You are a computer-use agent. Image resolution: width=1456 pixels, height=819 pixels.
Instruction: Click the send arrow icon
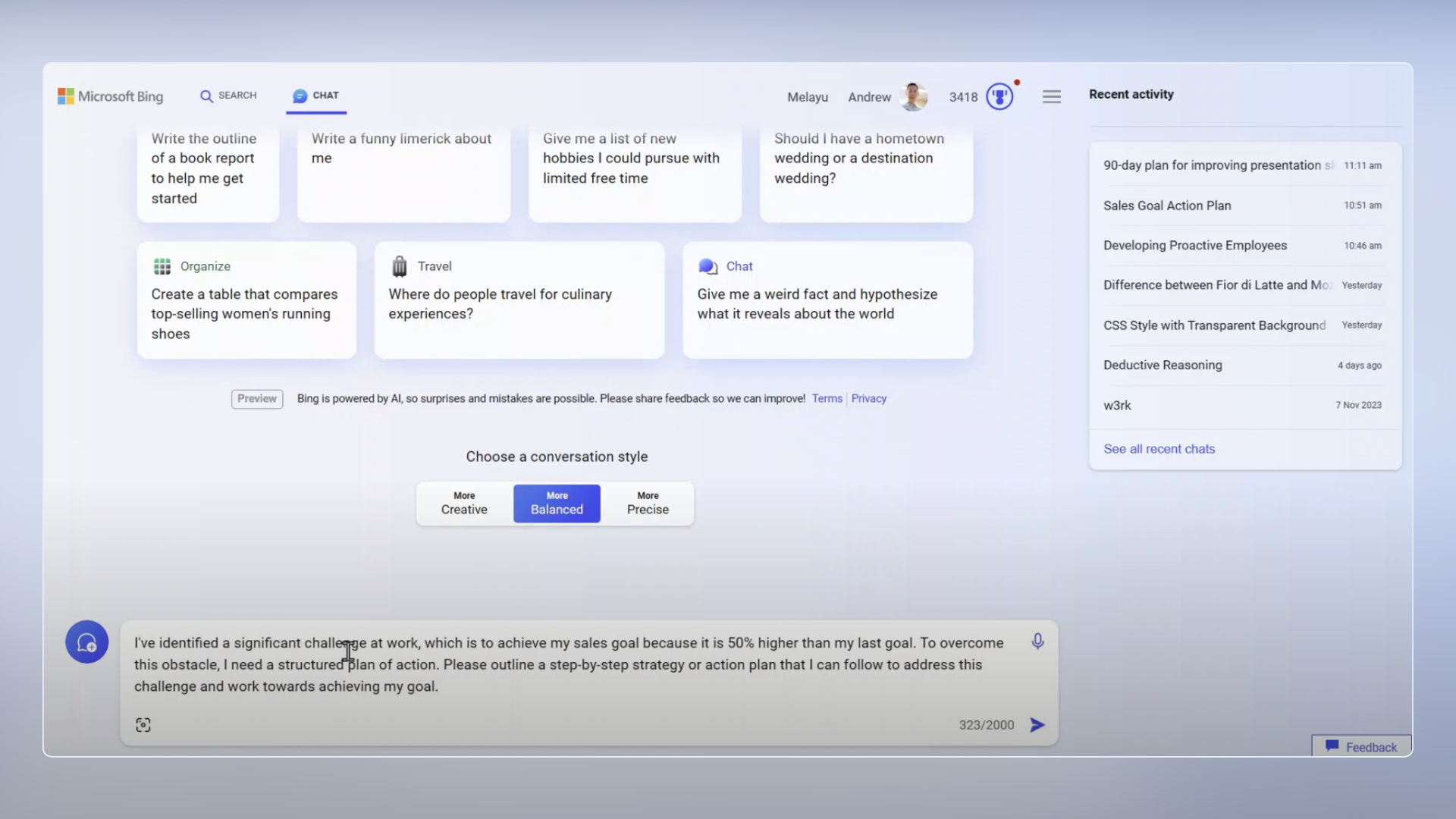(x=1037, y=725)
